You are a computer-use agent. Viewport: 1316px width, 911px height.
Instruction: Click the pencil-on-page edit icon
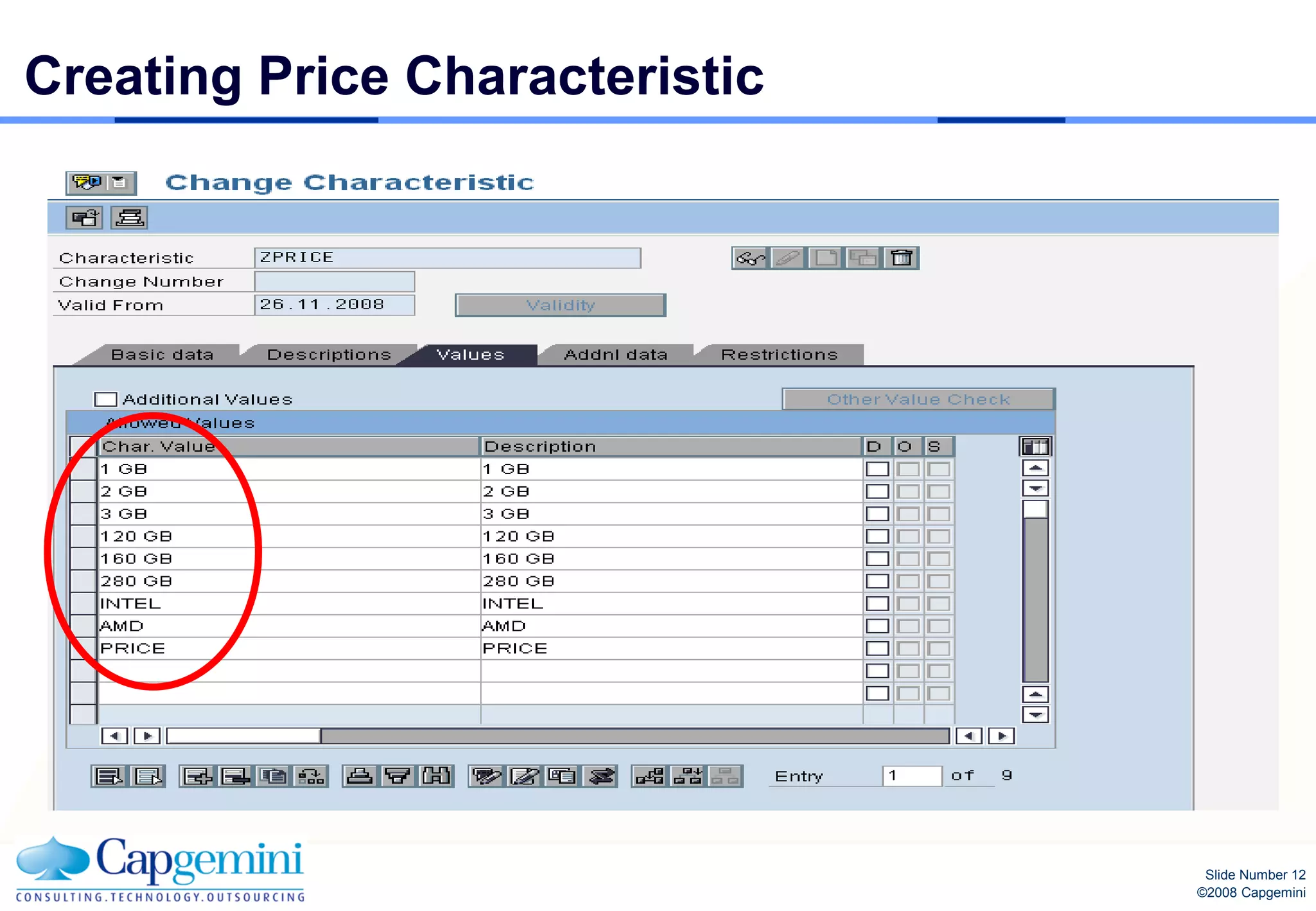tap(524, 777)
